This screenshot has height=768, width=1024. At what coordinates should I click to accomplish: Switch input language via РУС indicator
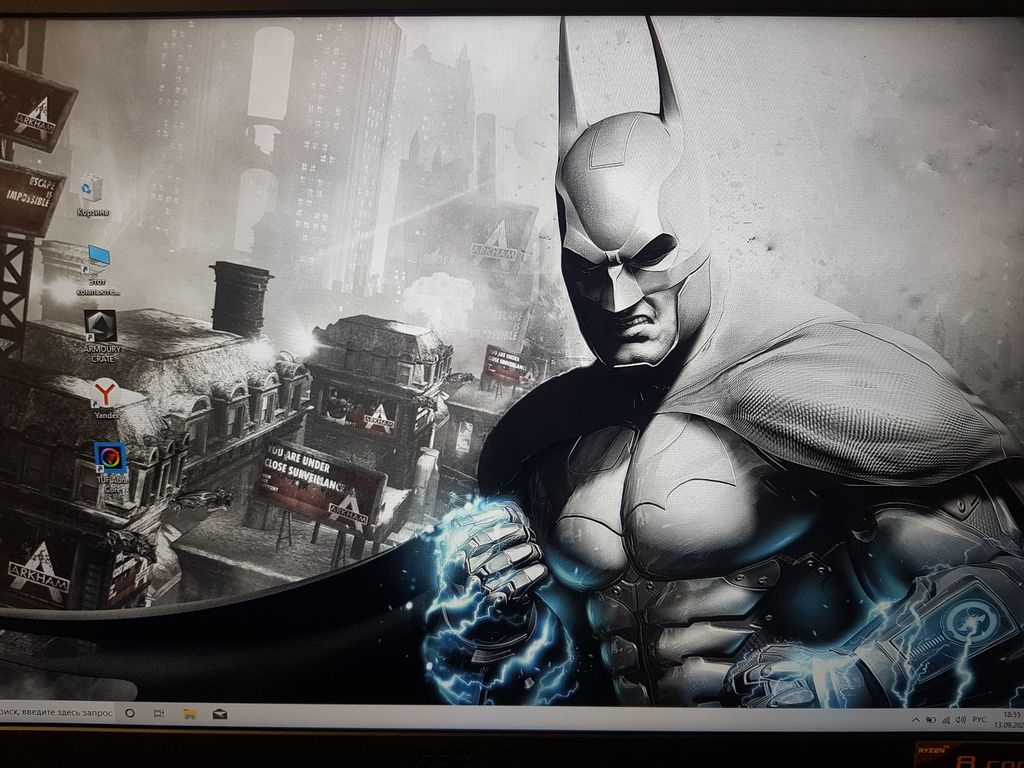pyautogui.click(x=980, y=720)
